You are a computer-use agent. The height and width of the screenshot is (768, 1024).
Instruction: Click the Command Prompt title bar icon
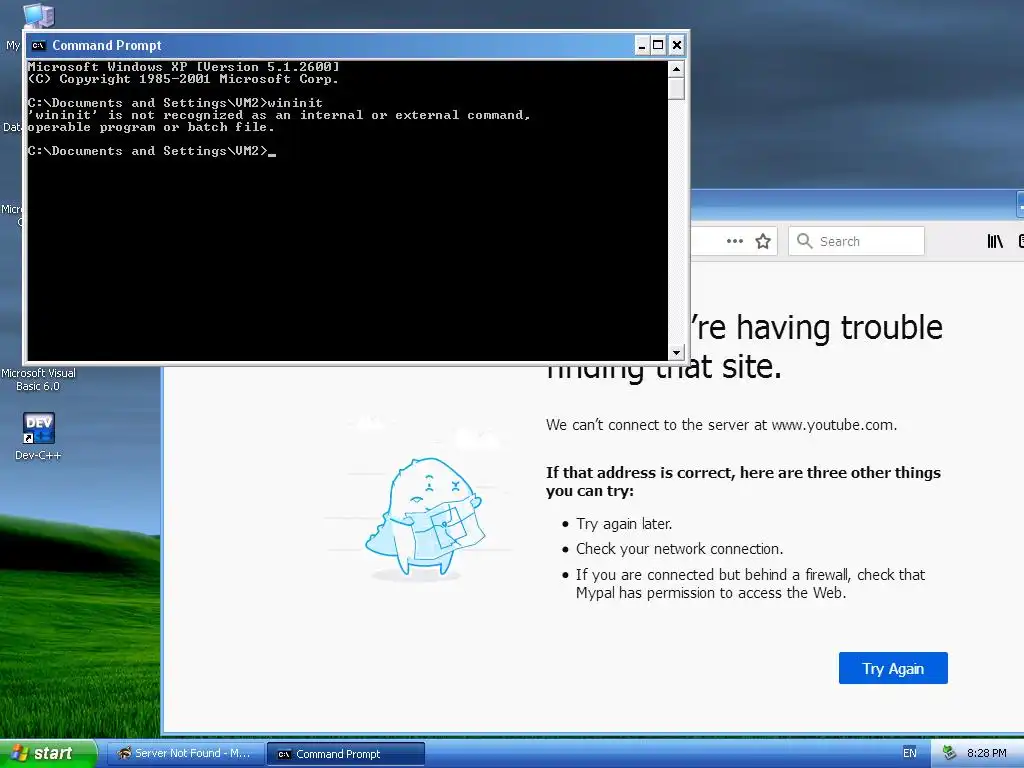click(39, 45)
